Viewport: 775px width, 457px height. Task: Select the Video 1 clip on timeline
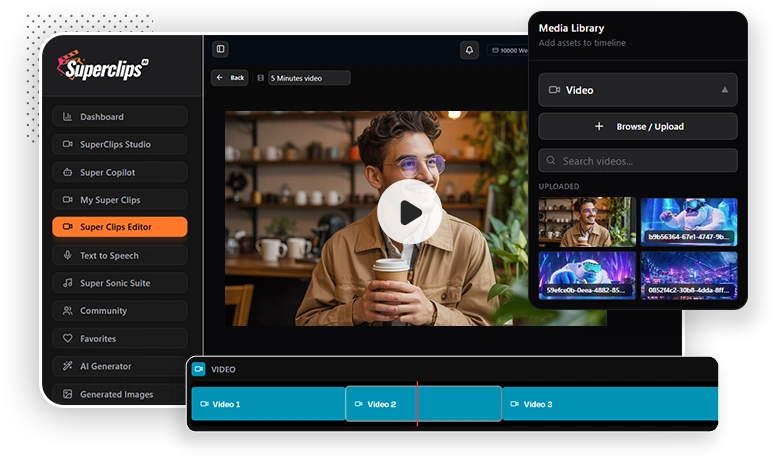[268, 404]
